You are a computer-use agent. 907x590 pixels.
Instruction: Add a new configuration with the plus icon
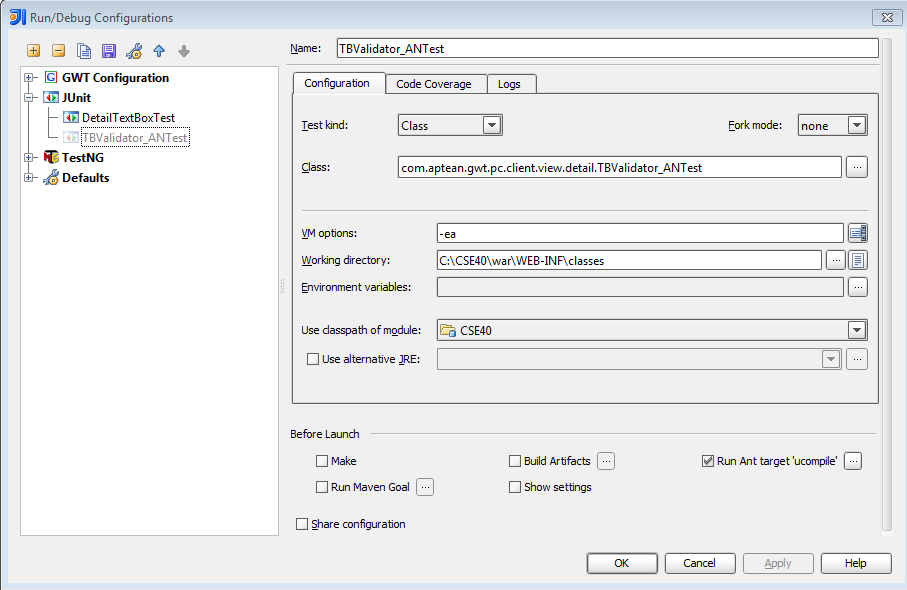tap(34, 51)
